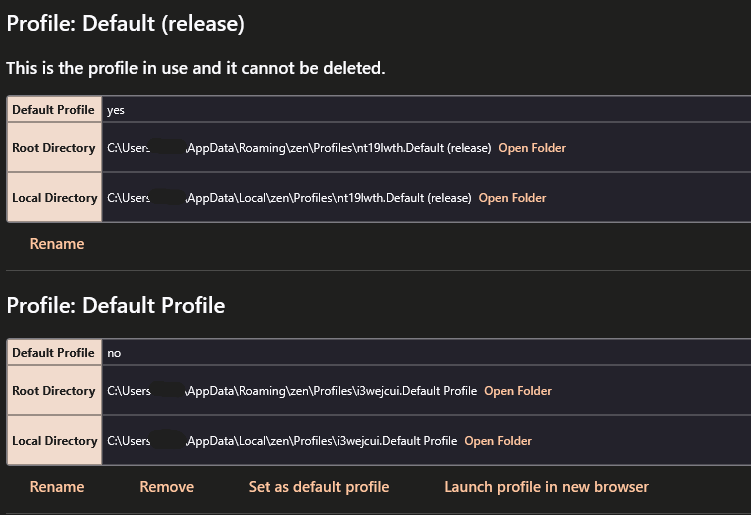Click Root Directory label in first profile table
The width and height of the screenshot is (751, 515).
click(54, 148)
